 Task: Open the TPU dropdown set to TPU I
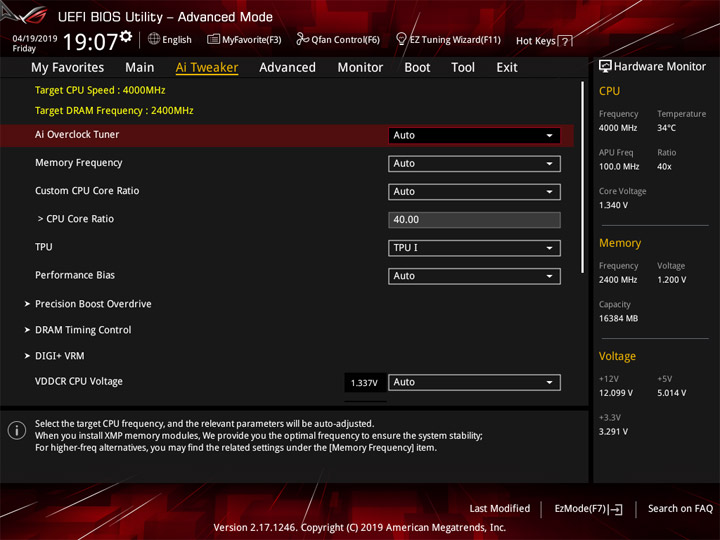tap(474, 248)
